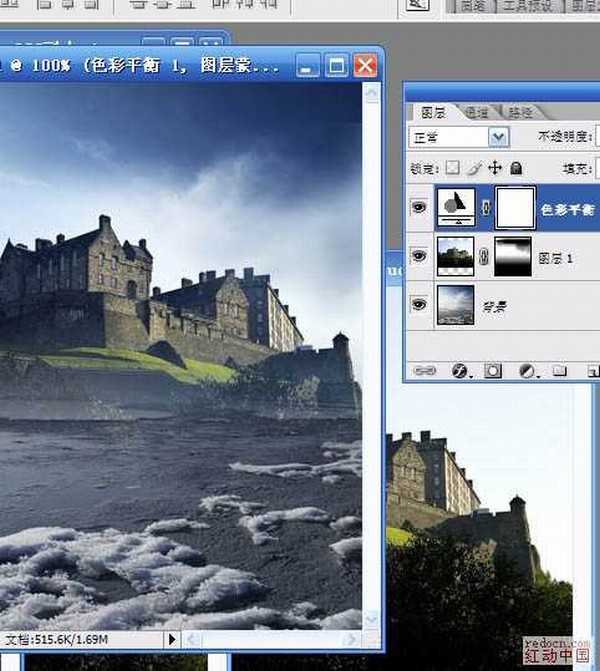Click lock transparent pixels icon
This screenshot has width=600, height=671.
453,168
